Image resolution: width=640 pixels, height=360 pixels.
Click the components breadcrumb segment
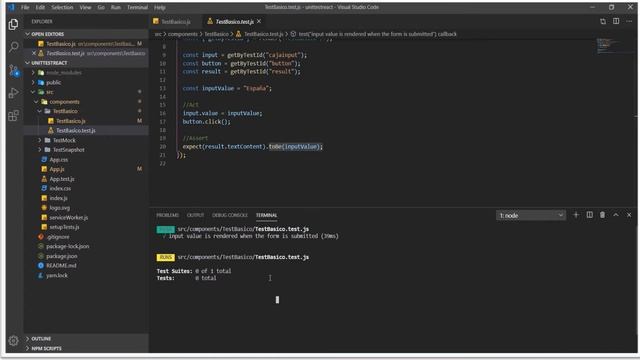click(x=183, y=34)
